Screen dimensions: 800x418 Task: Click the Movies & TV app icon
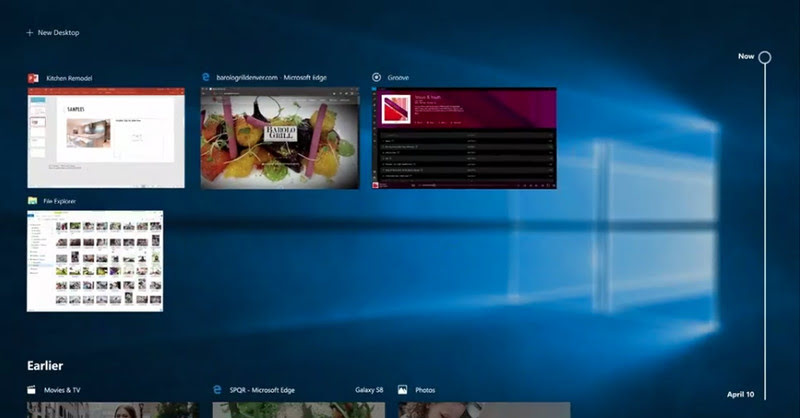pyautogui.click(x=32, y=389)
